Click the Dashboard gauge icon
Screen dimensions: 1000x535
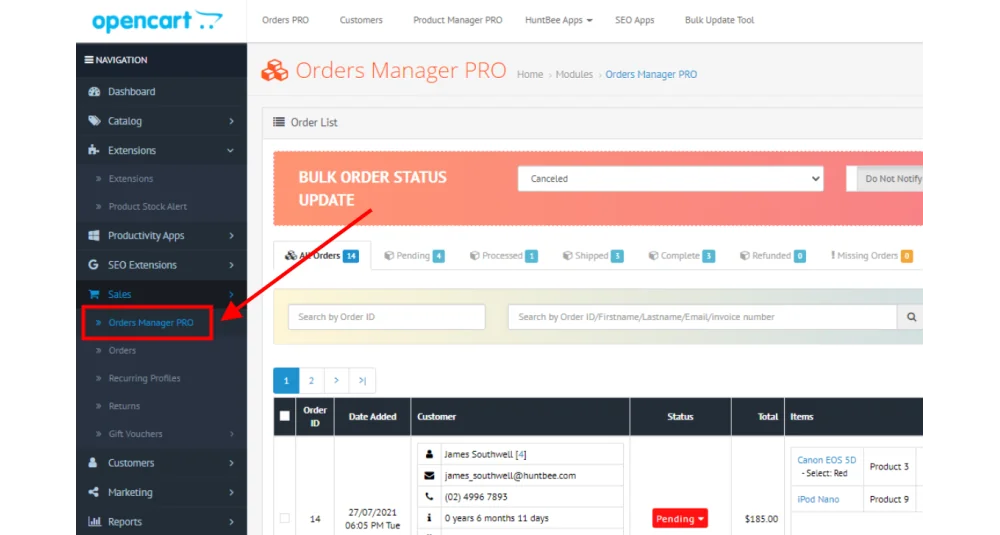pyautogui.click(x=94, y=91)
